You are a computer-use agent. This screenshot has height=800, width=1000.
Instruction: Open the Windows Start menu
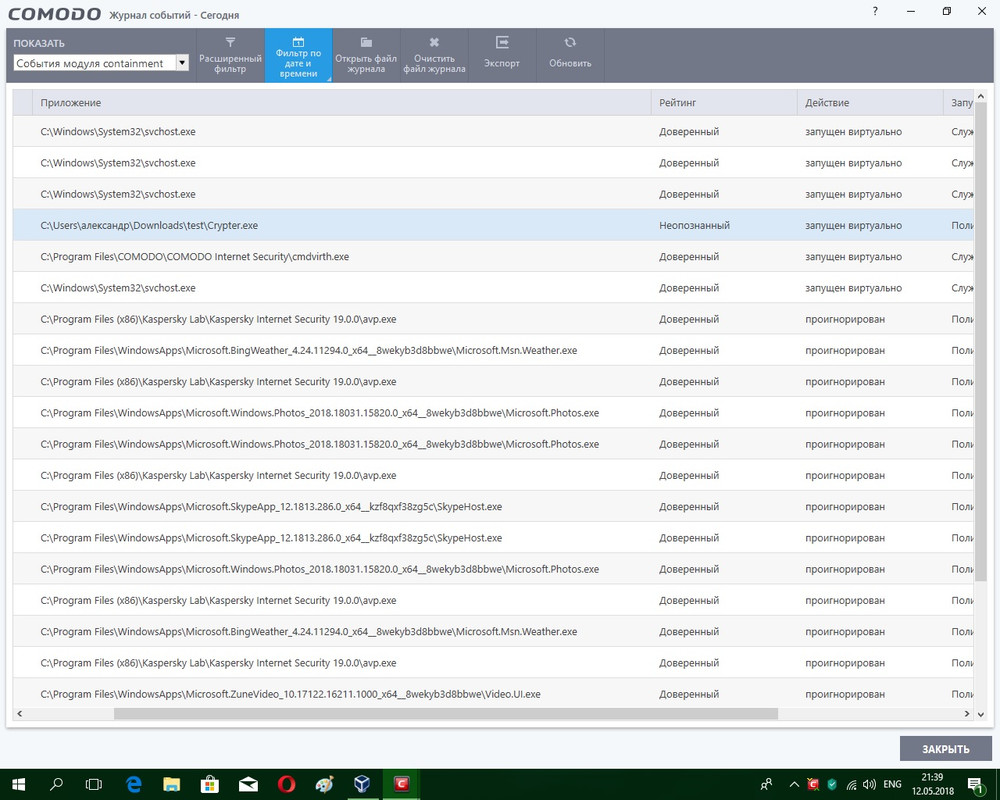18,784
